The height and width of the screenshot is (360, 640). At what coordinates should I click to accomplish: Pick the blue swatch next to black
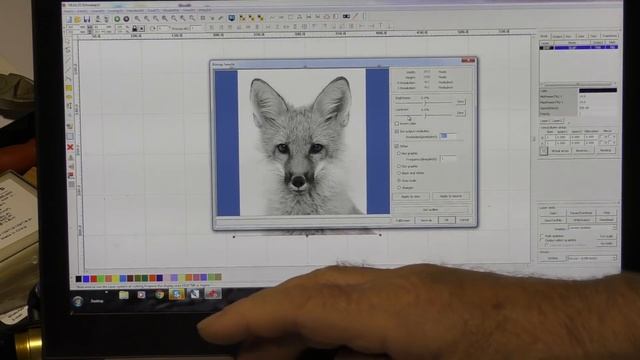[86, 279]
